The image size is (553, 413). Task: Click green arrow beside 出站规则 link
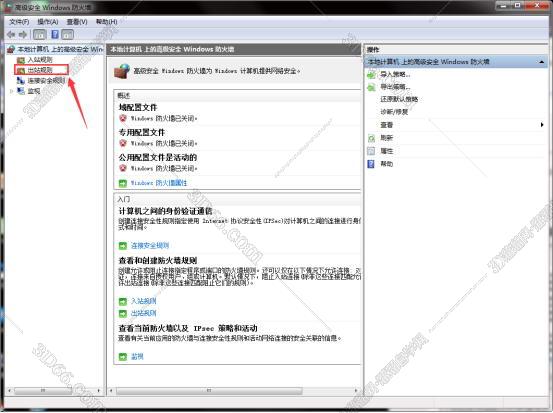[x=123, y=313]
